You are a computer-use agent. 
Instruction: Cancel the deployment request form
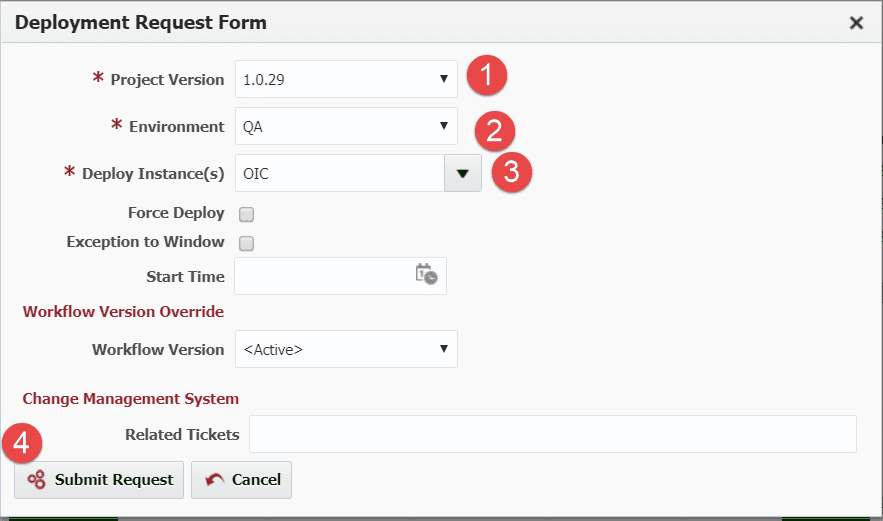[x=242, y=480]
